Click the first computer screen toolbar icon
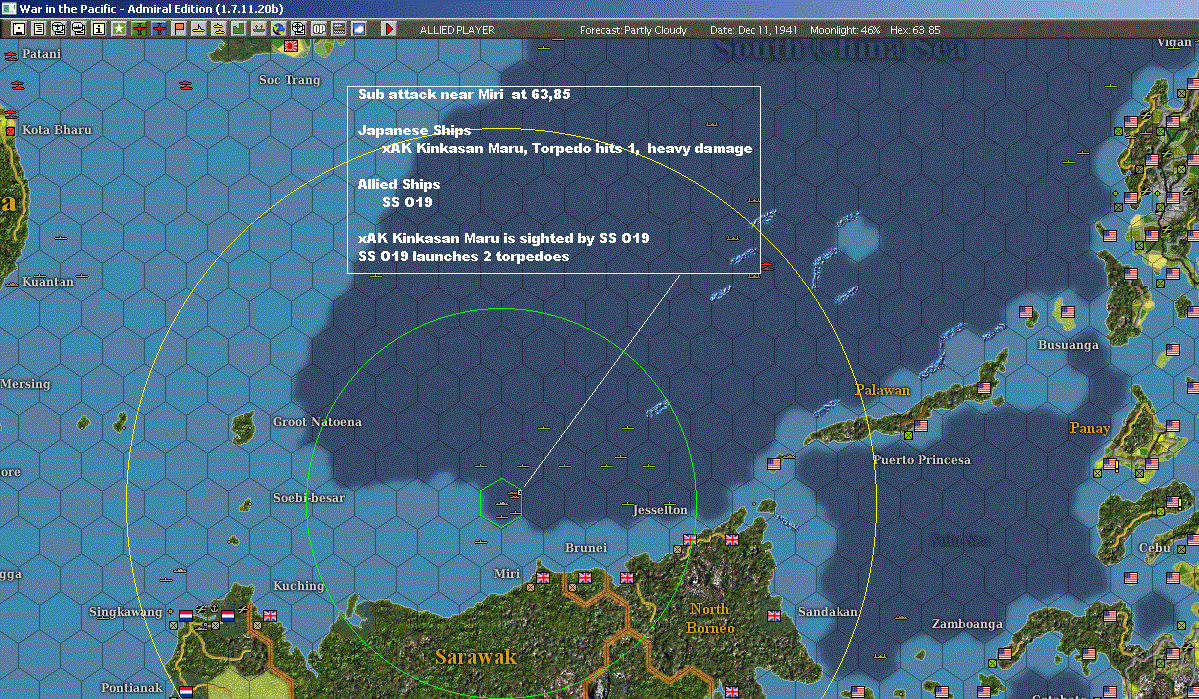1199x699 pixels. point(59,29)
